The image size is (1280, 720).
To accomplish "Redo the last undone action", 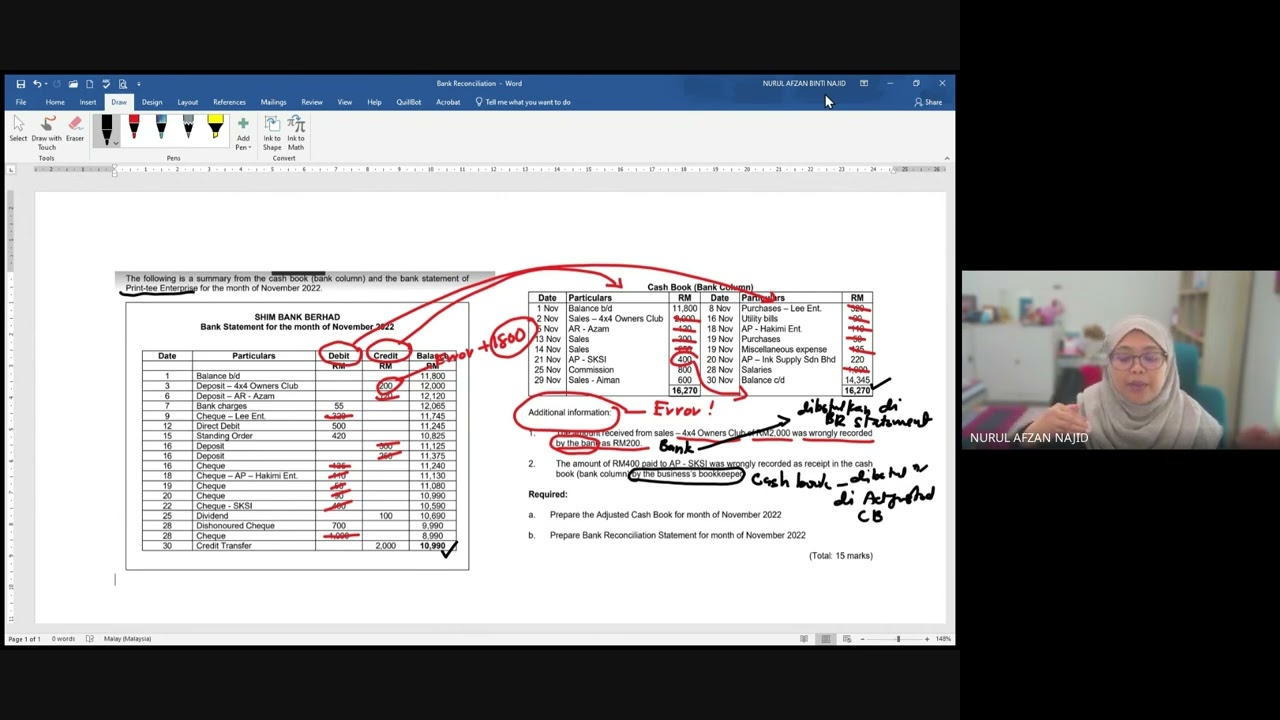I will point(56,84).
